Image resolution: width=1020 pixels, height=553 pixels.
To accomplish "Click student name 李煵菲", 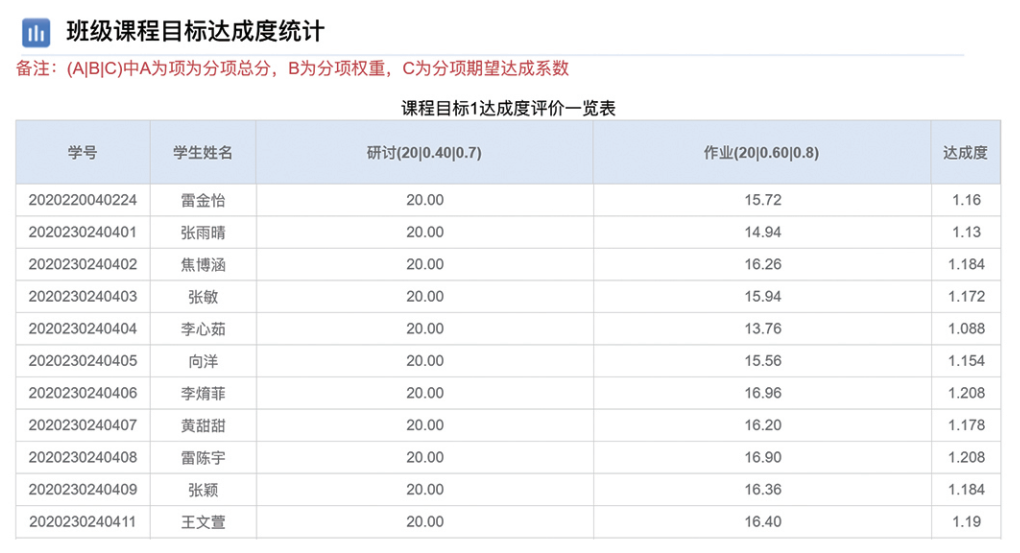I will pyautogui.click(x=203, y=393).
